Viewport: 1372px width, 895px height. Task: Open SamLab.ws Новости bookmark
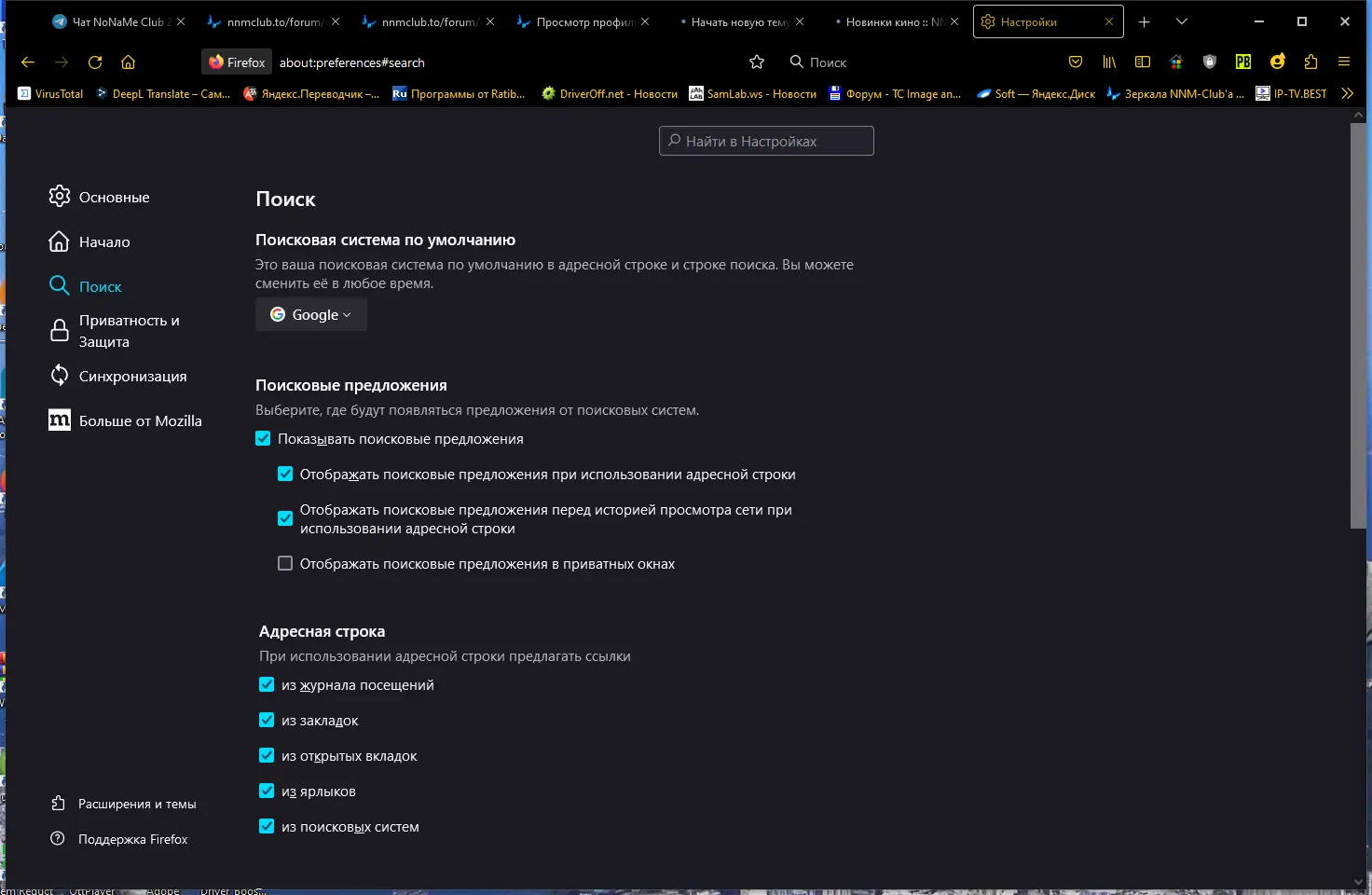(752, 93)
